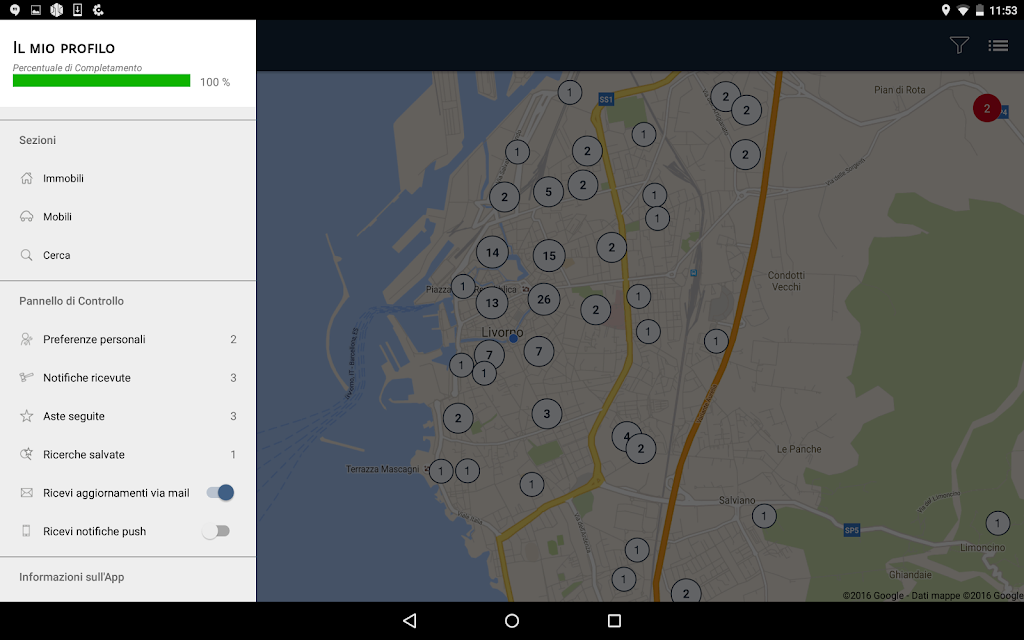Tap the Condotti Vecchi map label
Image resolution: width=1024 pixels, height=640 pixels.
point(786,281)
